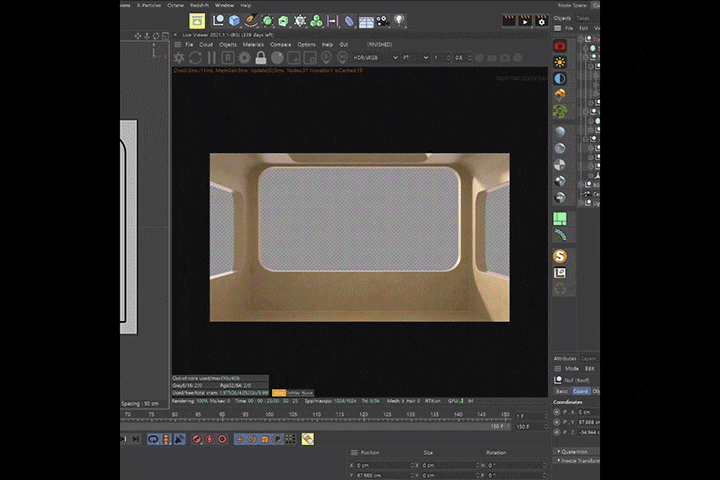
Task: Click the Cube primitive icon in top toolbar
Action: (234, 21)
